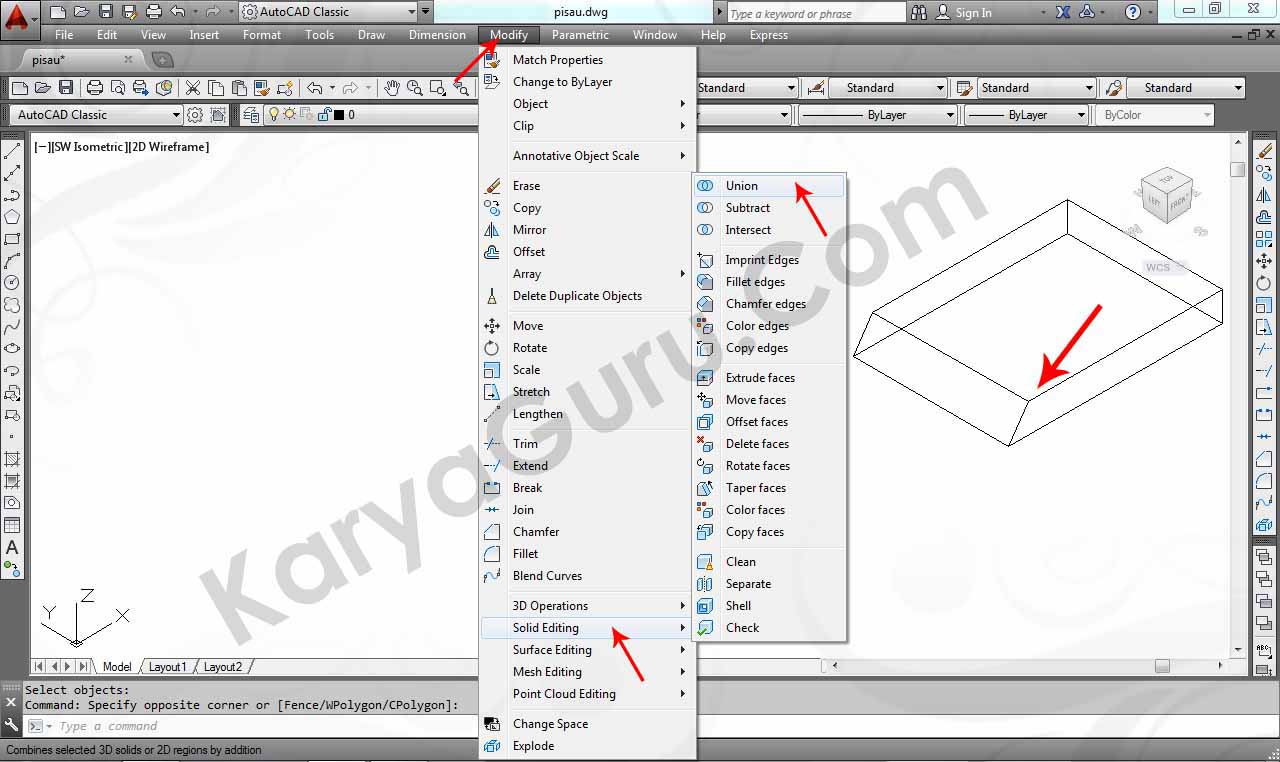Image resolution: width=1280 pixels, height=762 pixels.
Task: Click the Pan hand tool icon
Action: click(392, 88)
